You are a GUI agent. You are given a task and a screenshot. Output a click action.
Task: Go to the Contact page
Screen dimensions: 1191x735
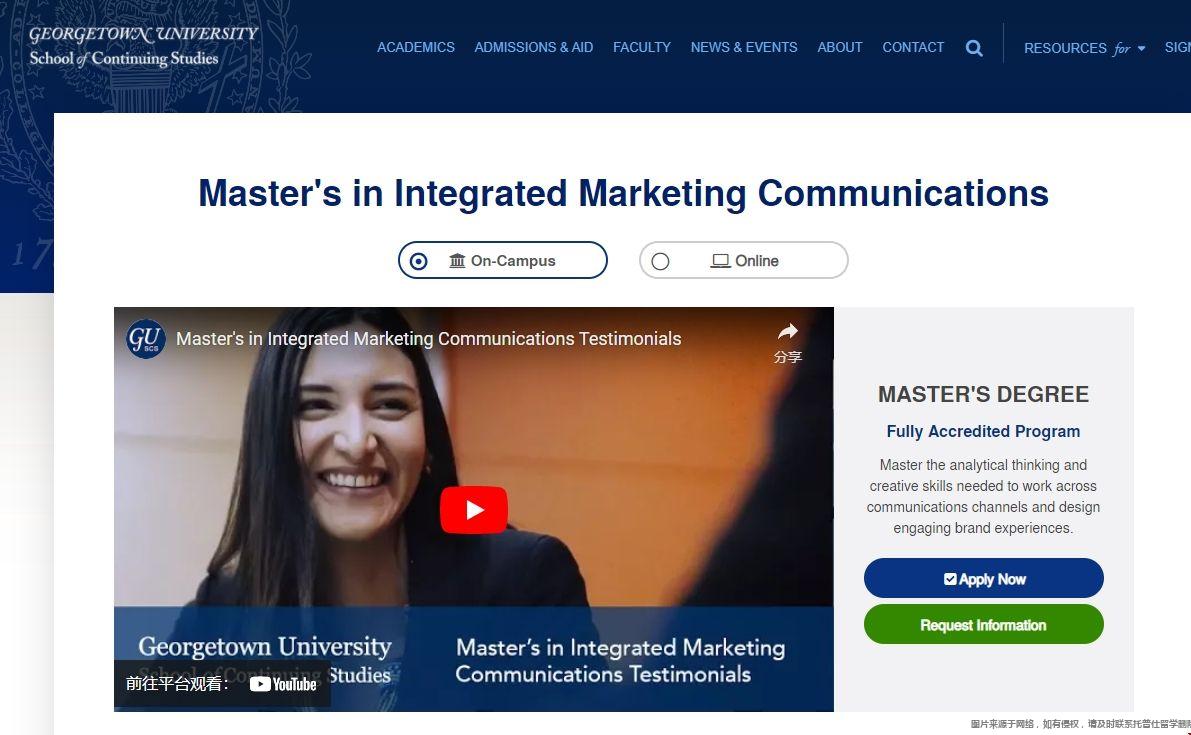(x=913, y=47)
